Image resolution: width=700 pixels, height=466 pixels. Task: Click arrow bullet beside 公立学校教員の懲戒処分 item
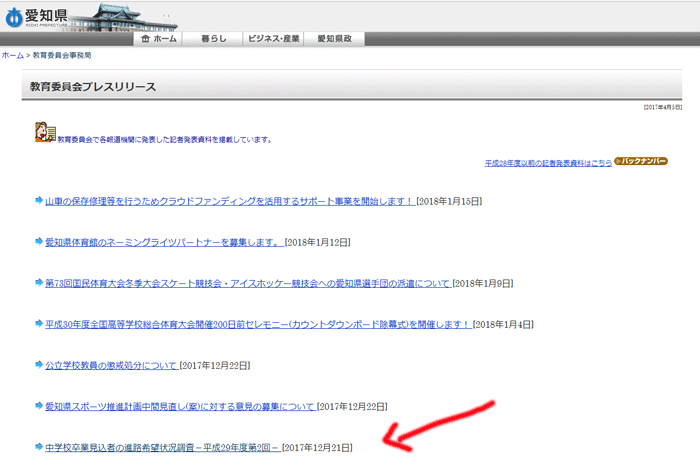38,365
